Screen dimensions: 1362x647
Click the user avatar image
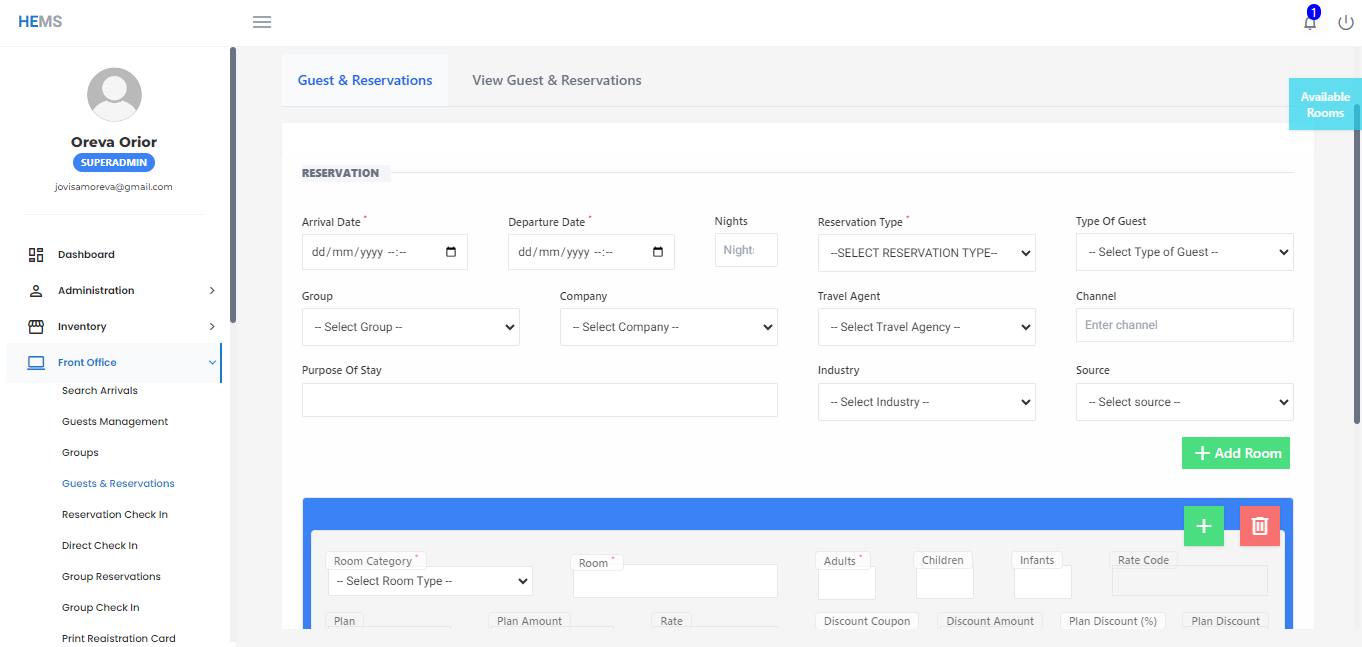pos(114,95)
